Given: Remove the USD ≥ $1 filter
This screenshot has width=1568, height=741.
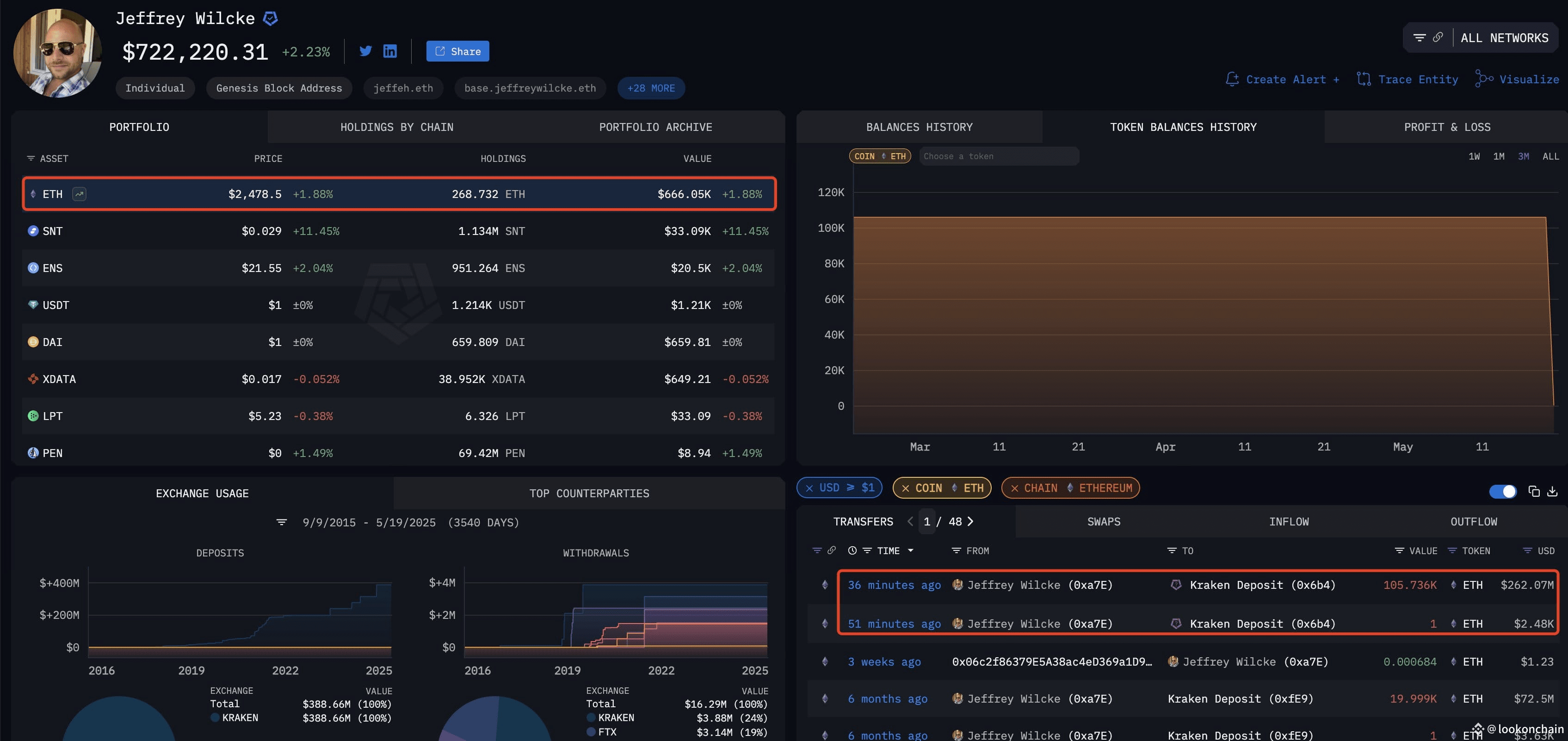Looking at the screenshot, I should pos(809,488).
